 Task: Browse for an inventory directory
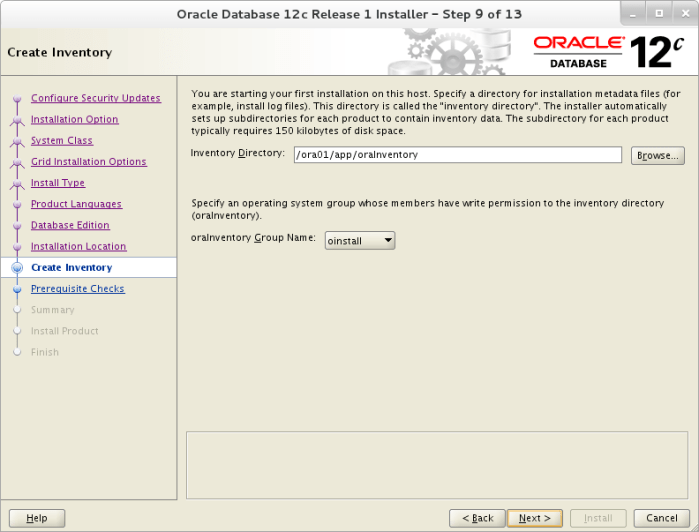[x=658, y=156]
